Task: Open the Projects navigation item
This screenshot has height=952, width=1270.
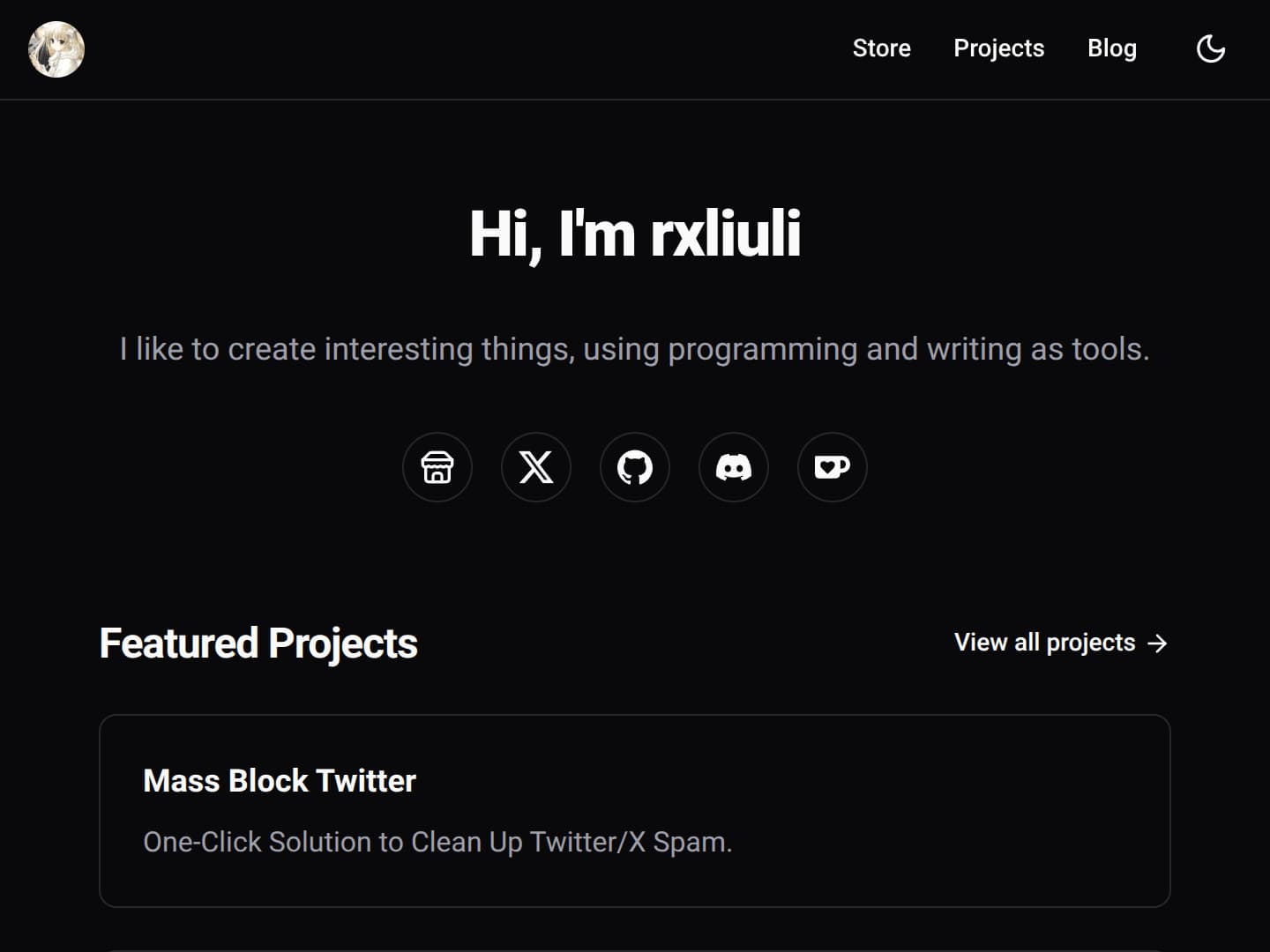Action: [998, 48]
